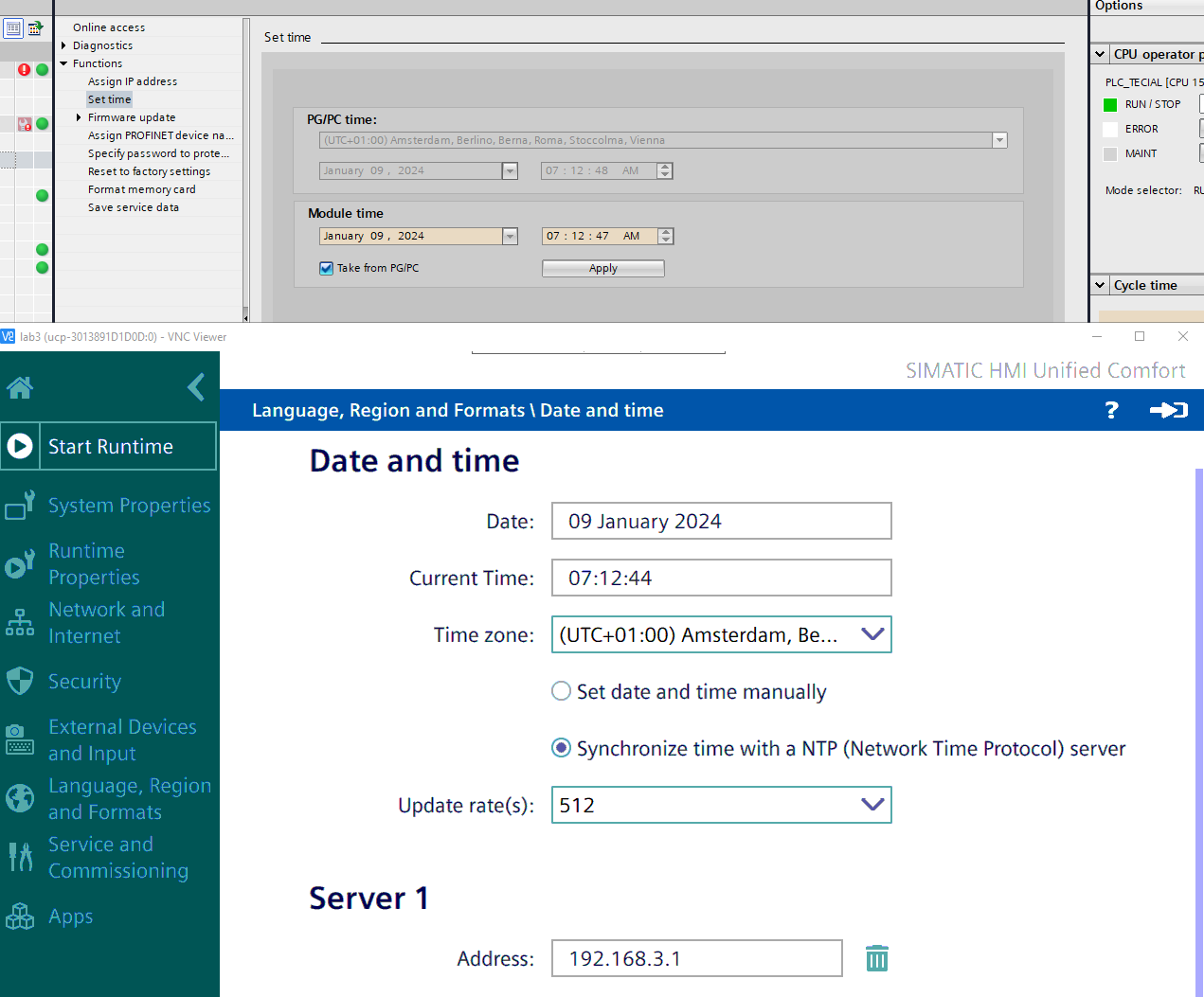Select Assign IP address function
Viewport: 1204px width, 997px height.
click(x=133, y=81)
